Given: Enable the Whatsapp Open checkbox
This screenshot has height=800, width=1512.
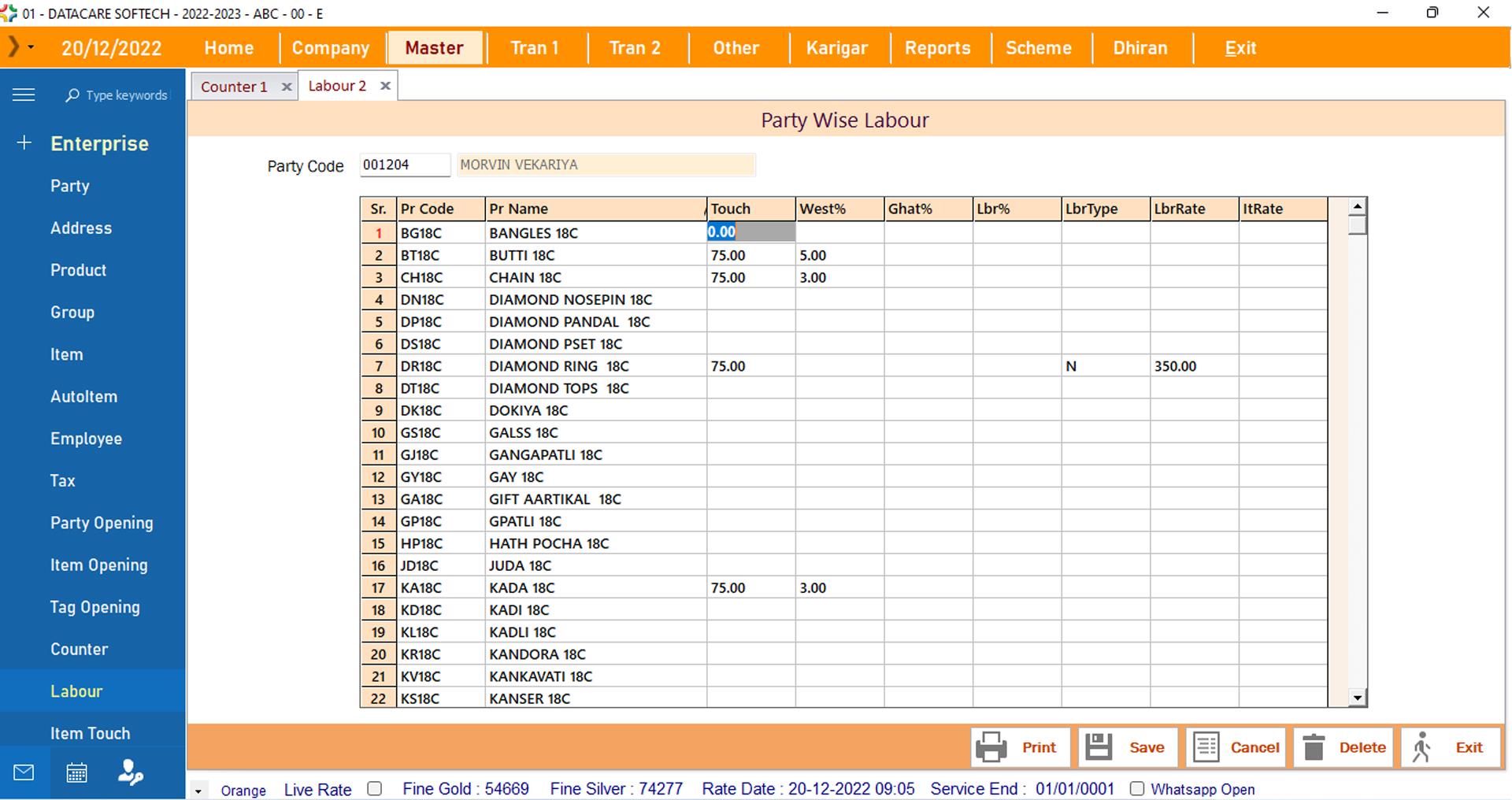Looking at the screenshot, I should pos(1137,788).
